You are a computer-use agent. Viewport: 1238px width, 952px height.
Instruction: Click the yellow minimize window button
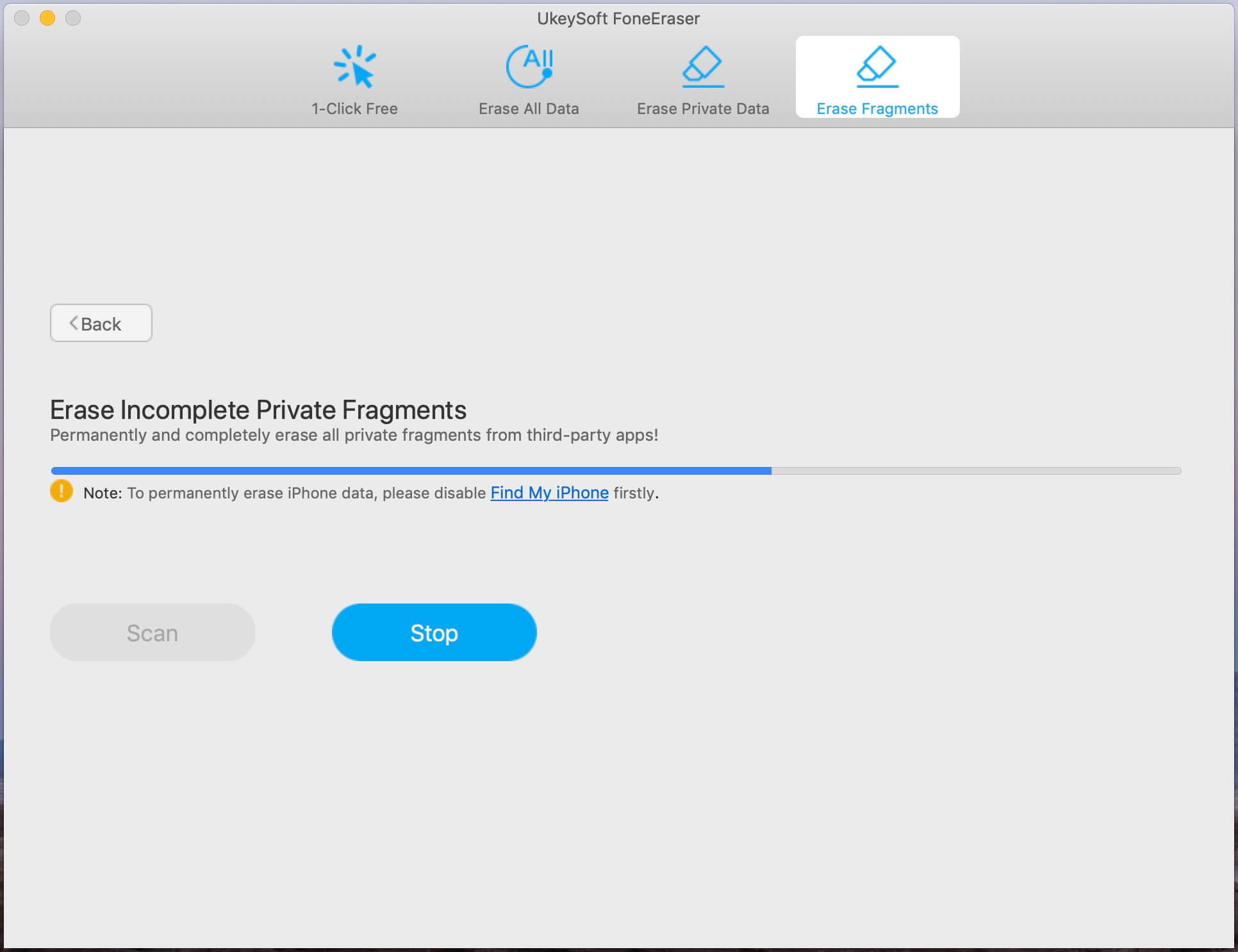47,18
